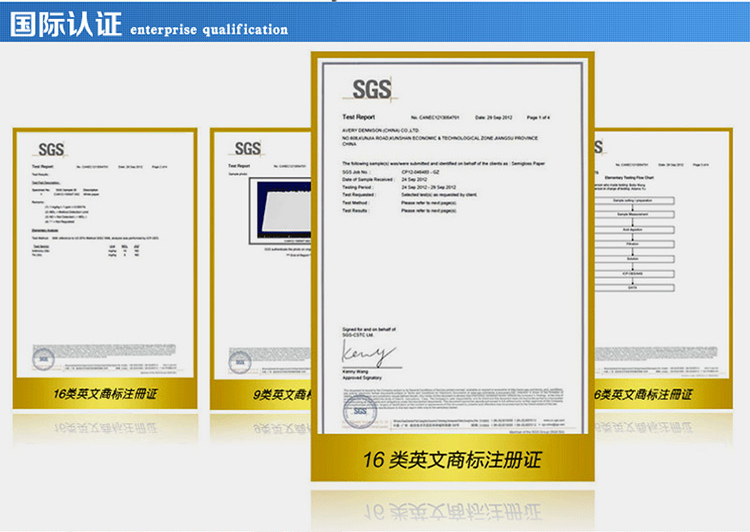Screen dimensions: 750x532
Task: Click the SGS logo on second certificate
Action: [248, 148]
